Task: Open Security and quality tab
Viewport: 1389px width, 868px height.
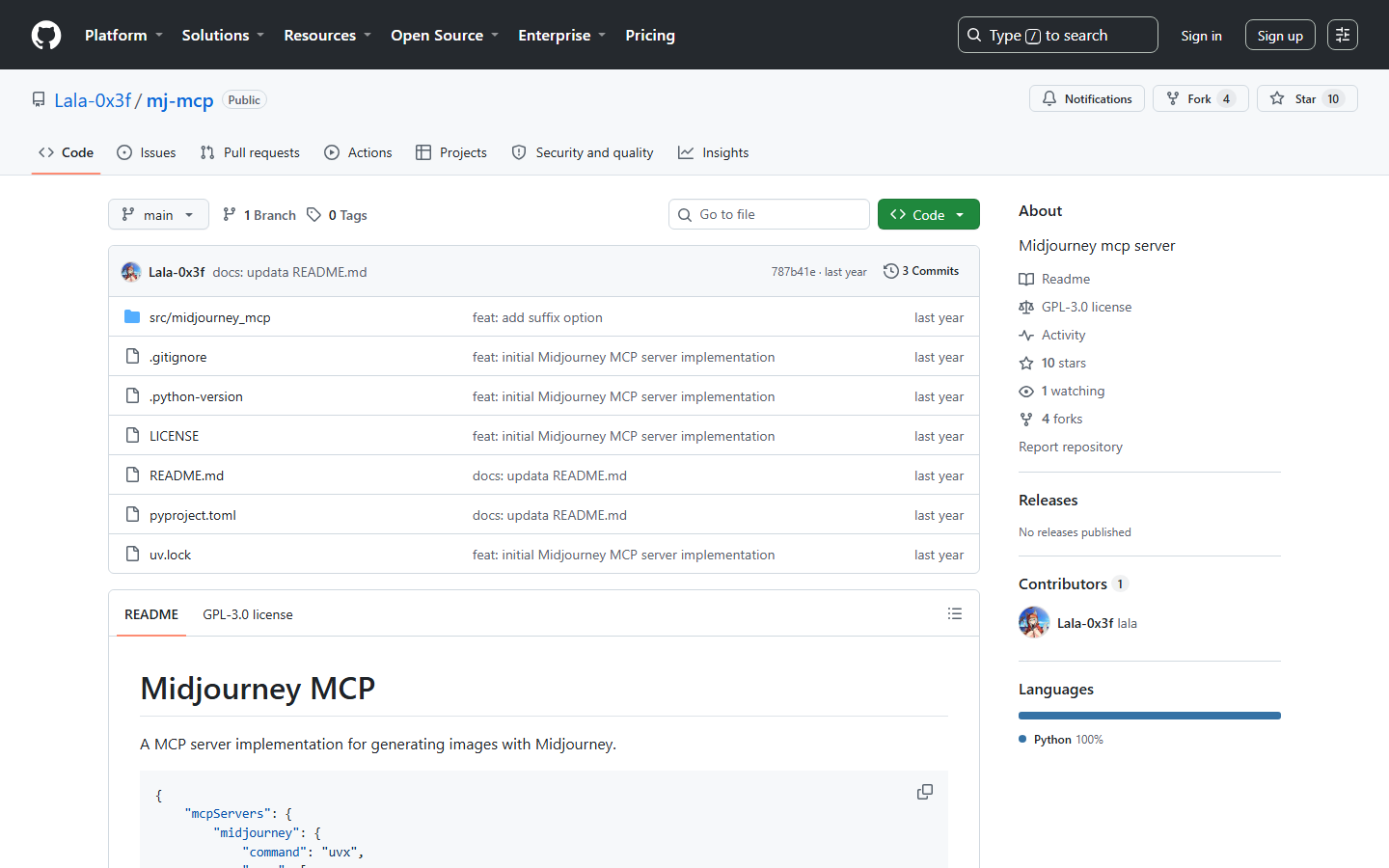Action: 583,152
